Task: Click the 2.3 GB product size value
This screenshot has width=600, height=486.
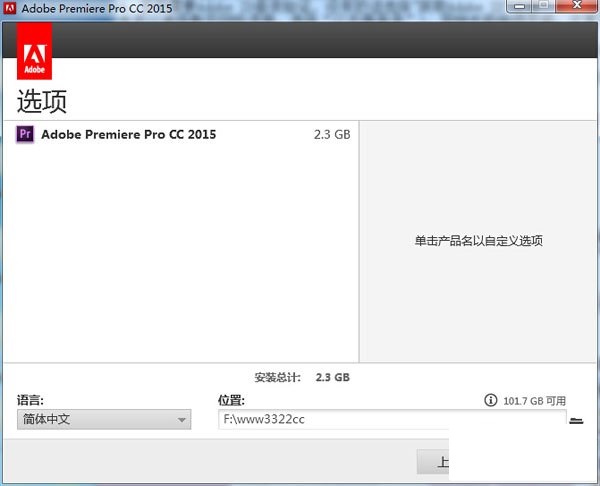Action: point(332,135)
